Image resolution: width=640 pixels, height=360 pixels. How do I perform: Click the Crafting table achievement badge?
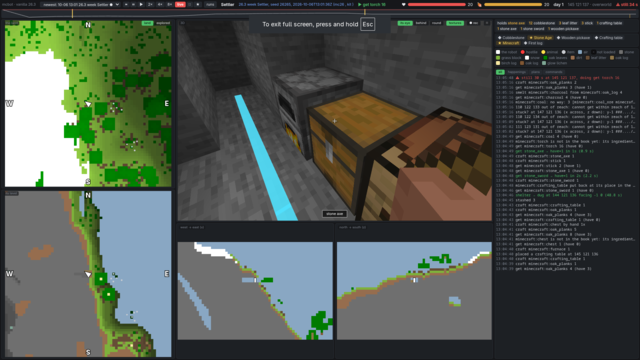609,38
